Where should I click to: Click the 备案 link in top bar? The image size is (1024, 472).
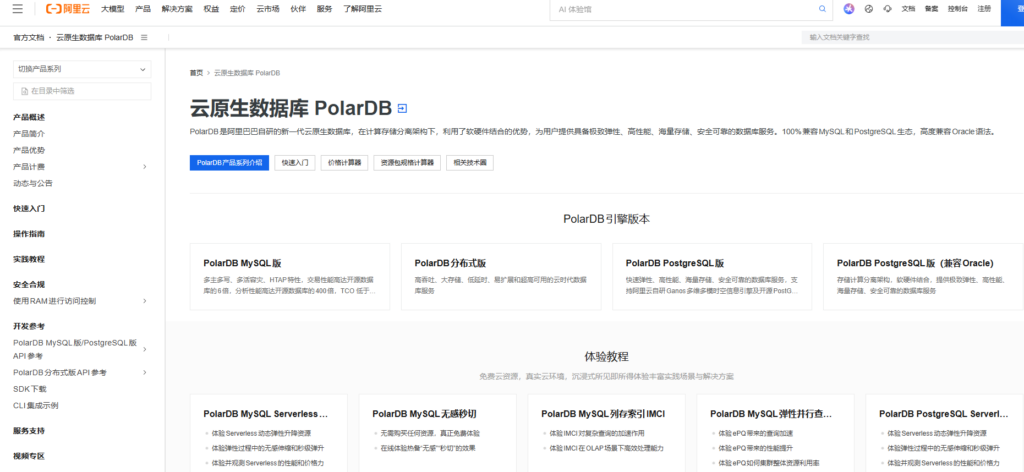[x=931, y=9]
